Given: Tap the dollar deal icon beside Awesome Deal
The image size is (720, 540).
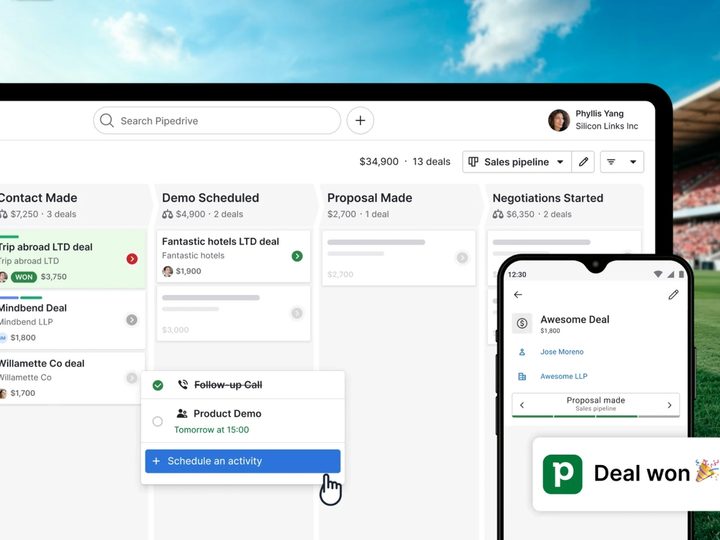Looking at the screenshot, I should point(522,323).
